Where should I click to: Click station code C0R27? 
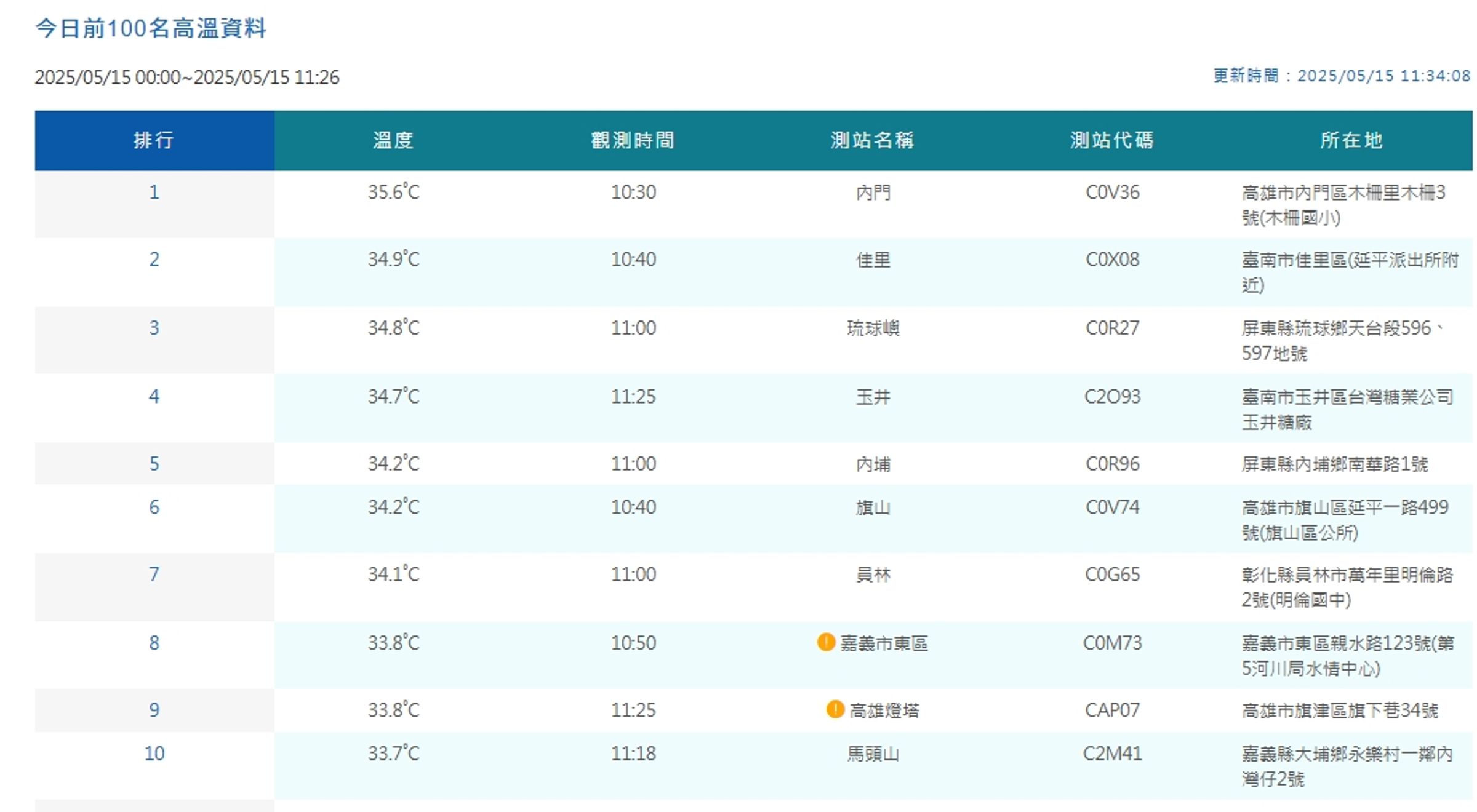(1112, 328)
